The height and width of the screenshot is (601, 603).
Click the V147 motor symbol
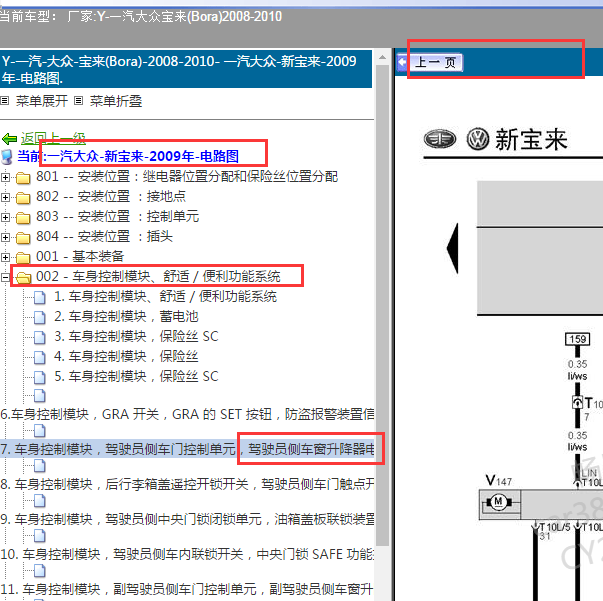click(499, 502)
